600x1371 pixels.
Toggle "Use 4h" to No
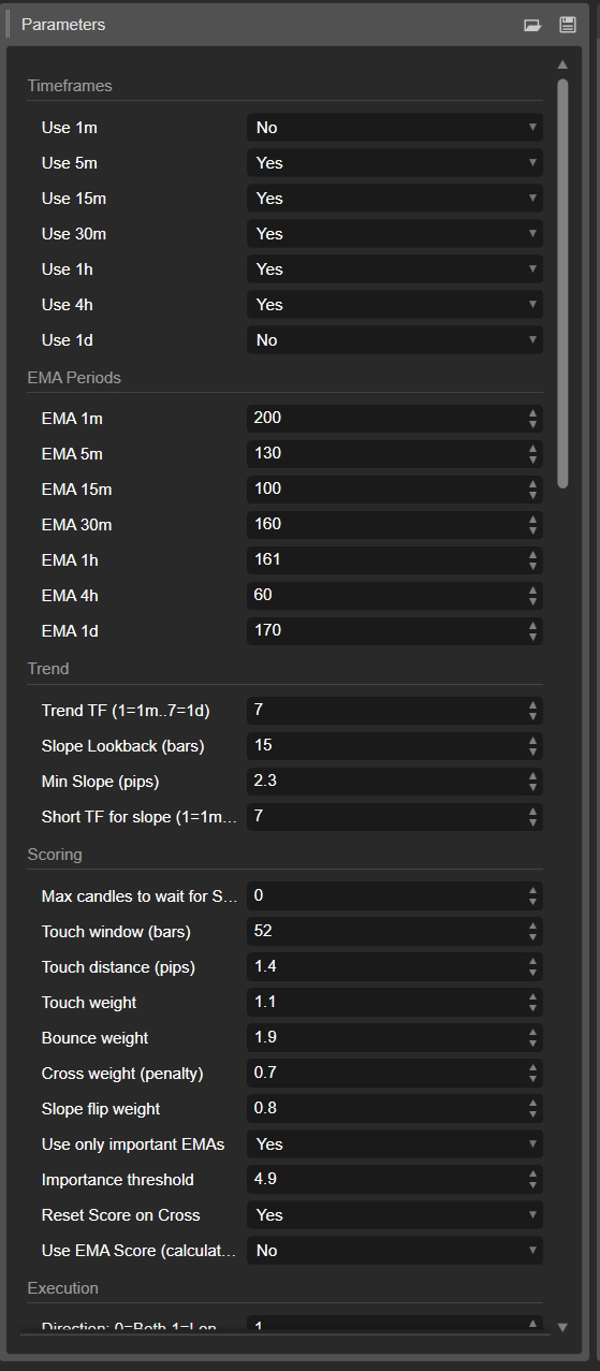coord(394,304)
